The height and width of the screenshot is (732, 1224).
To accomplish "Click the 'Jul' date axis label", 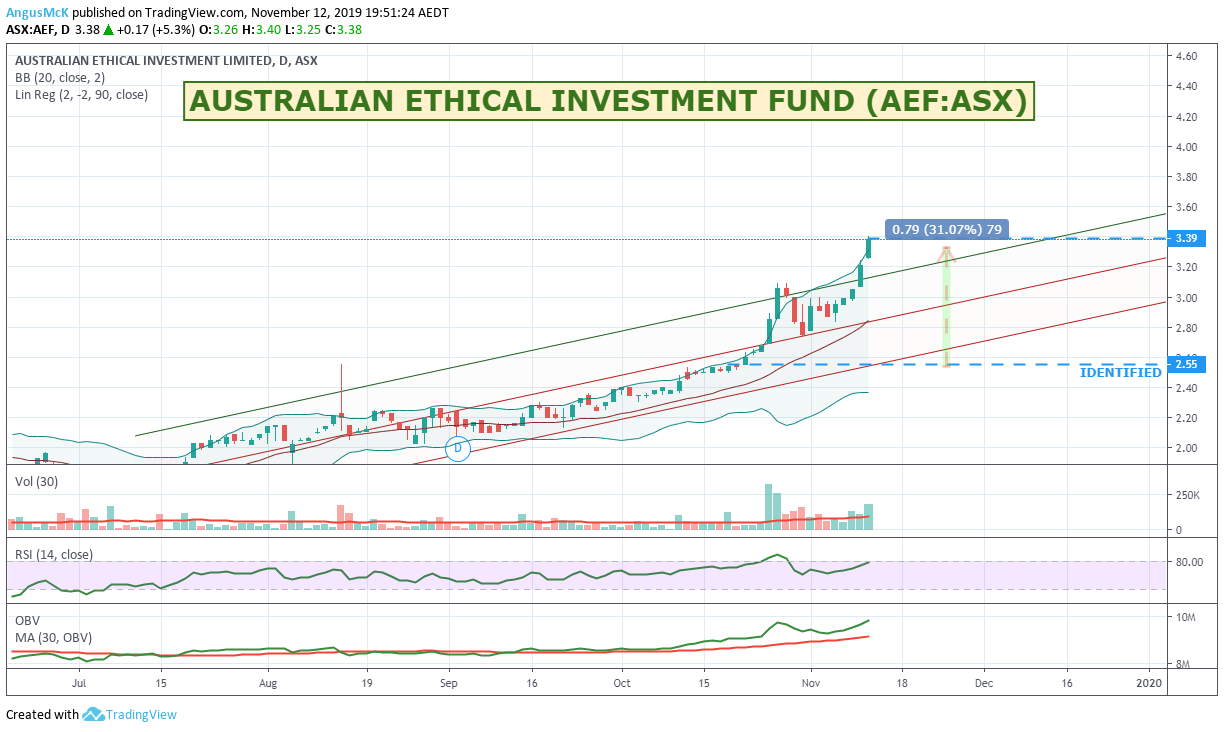I will (80, 683).
